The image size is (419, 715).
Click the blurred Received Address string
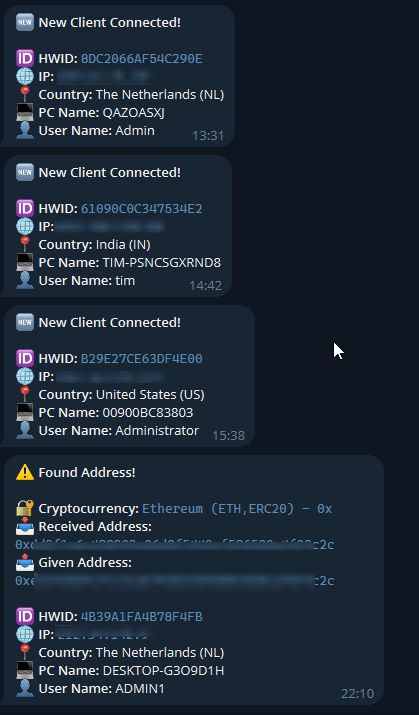(x=175, y=544)
